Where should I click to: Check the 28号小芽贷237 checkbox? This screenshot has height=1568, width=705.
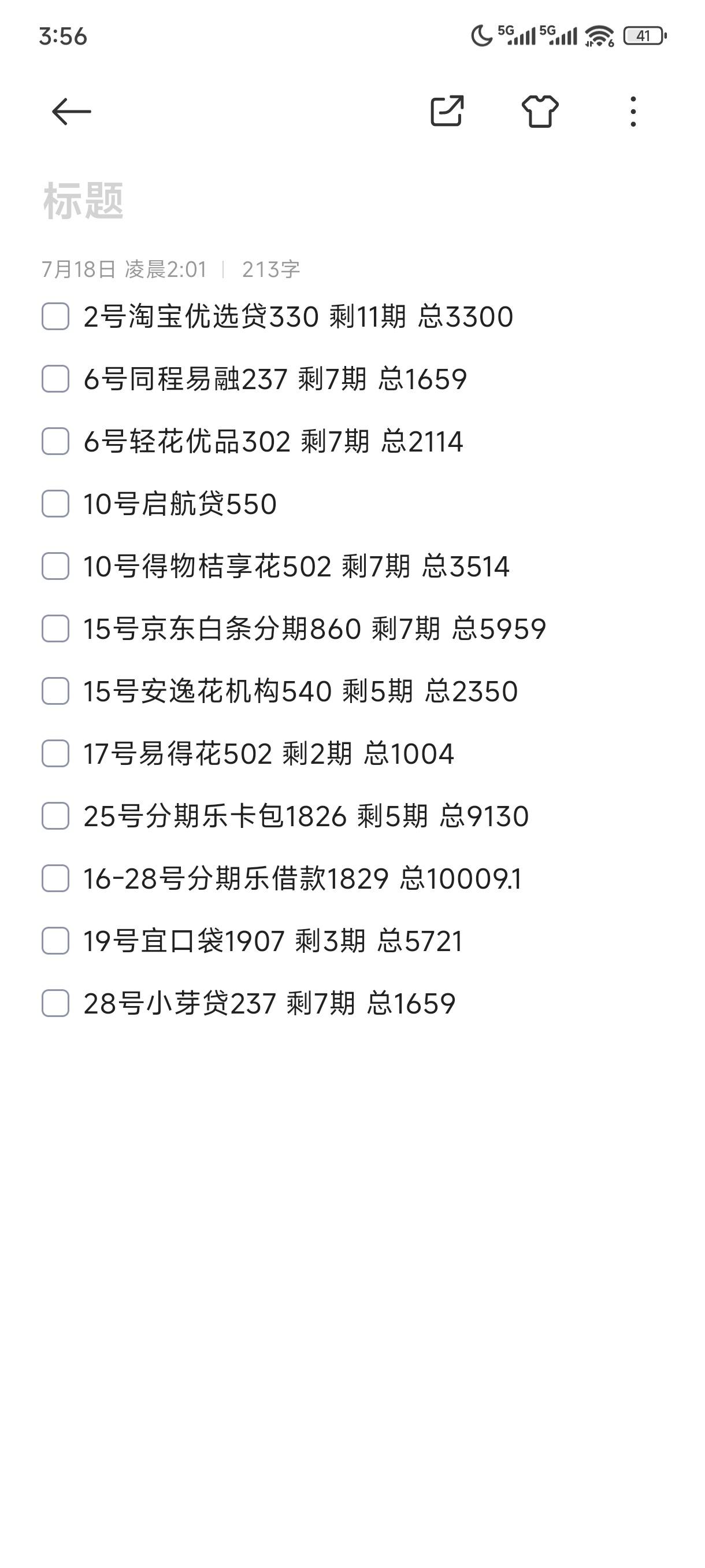coord(55,1003)
